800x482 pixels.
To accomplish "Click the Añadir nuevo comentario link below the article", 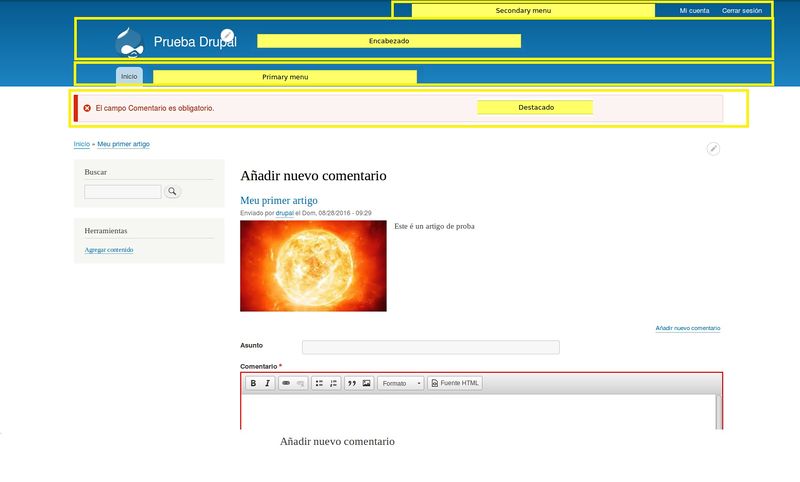I will click(688, 328).
